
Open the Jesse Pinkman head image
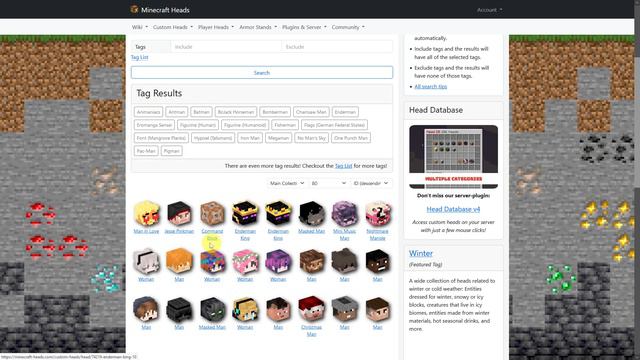(179, 213)
